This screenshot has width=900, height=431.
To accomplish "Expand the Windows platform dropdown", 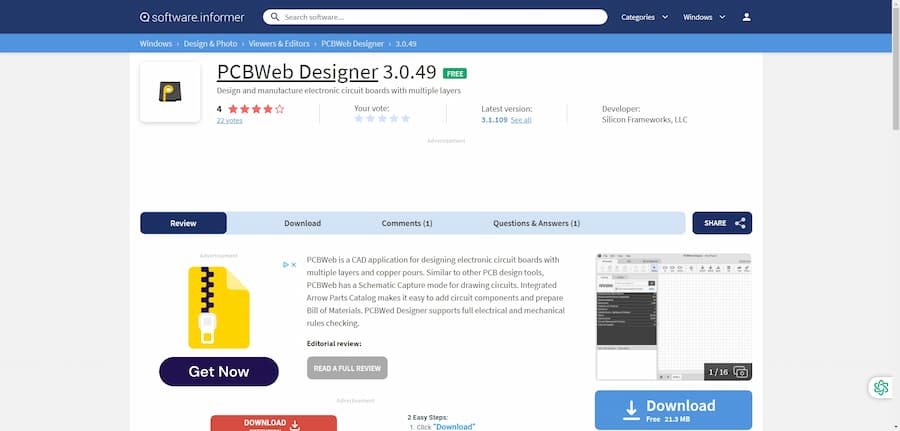I will tap(704, 17).
